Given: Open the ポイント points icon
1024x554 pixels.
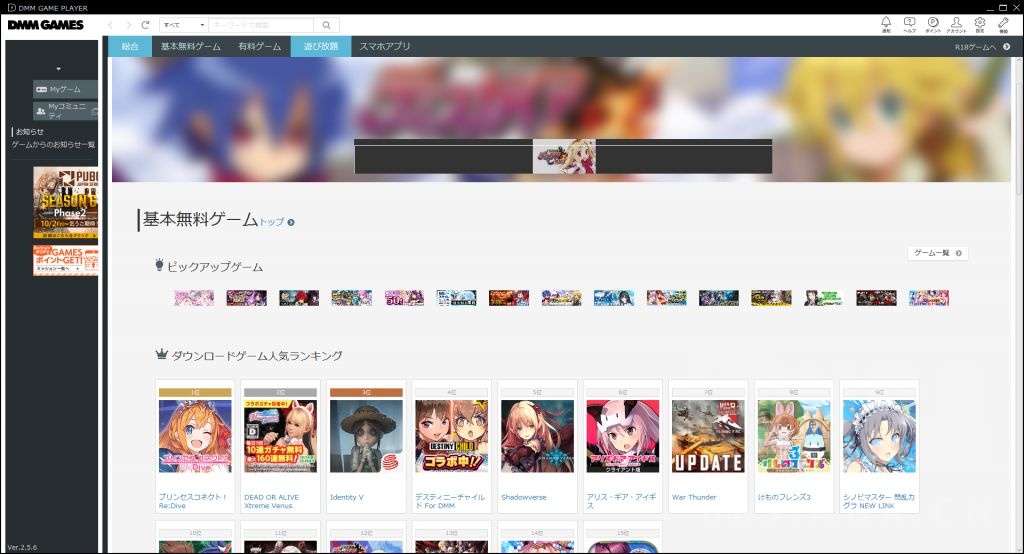Looking at the screenshot, I should 933,25.
